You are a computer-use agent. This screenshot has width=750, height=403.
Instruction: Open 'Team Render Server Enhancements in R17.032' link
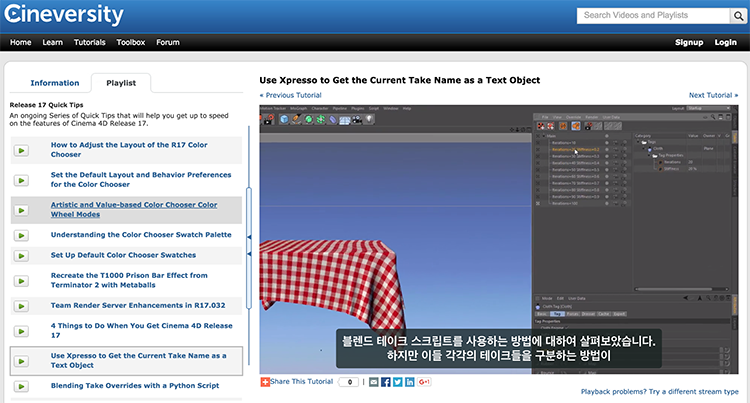[x=138, y=305]
